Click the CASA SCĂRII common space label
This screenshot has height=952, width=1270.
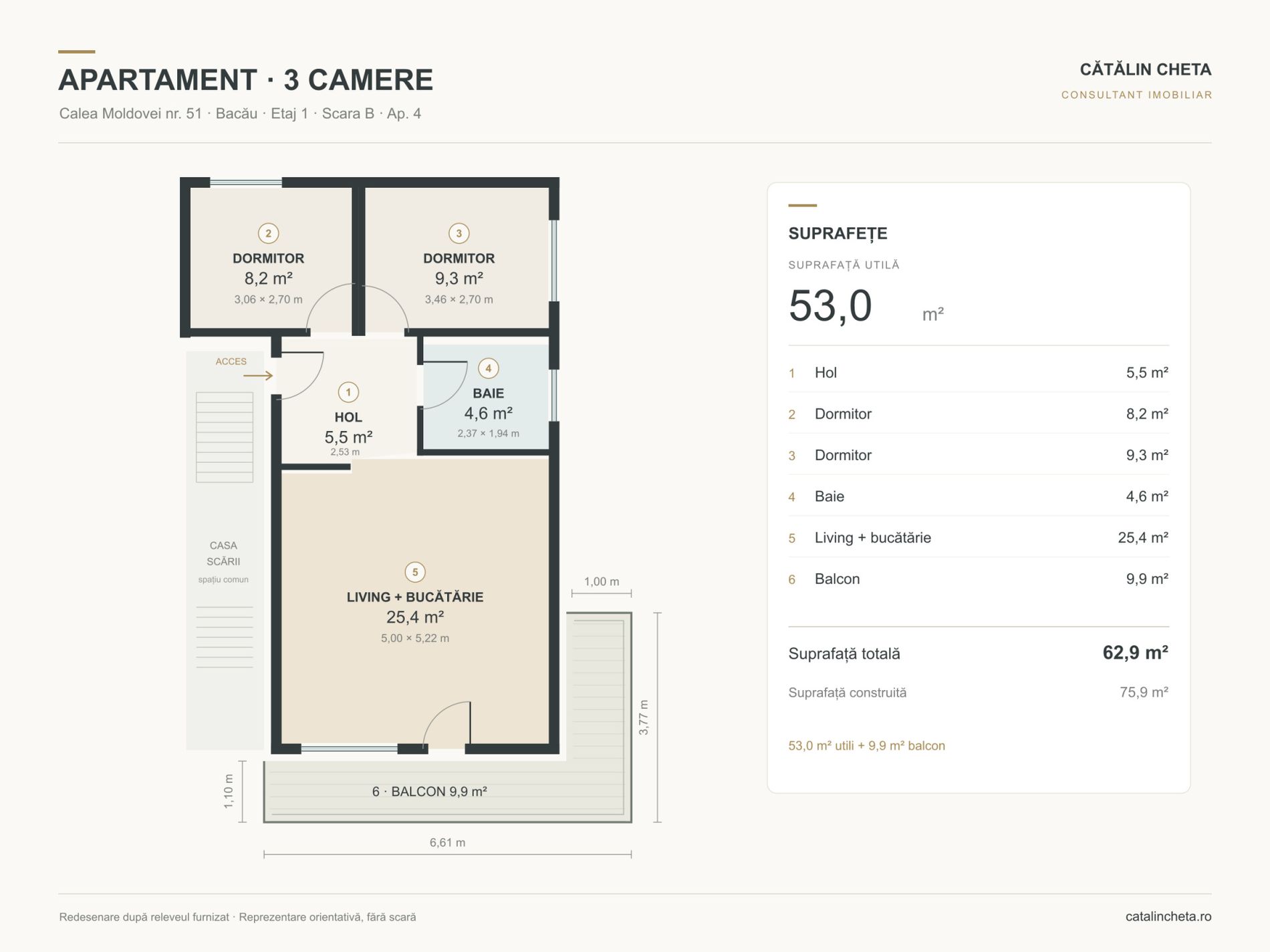coord(223,554)
